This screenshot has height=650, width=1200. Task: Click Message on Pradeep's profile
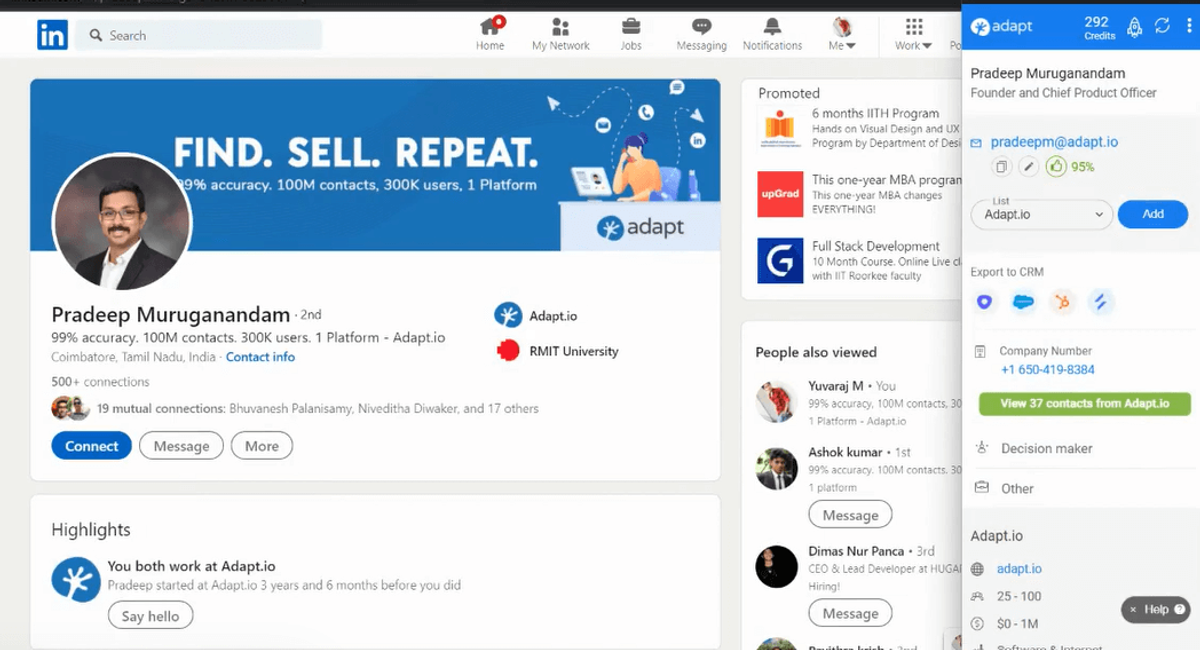pyautogui.click(x=181, y=446)
